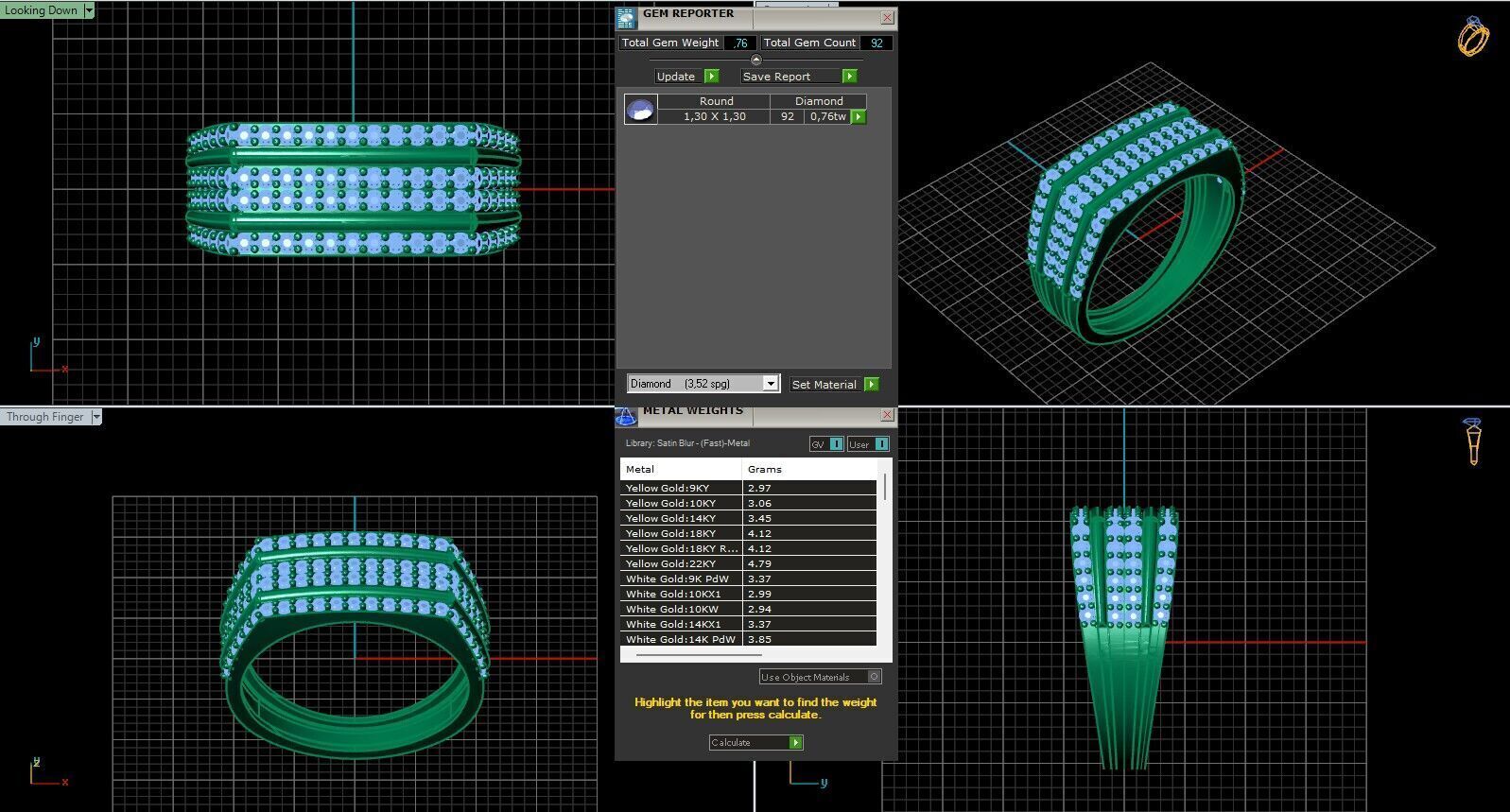
Task: Collapse Gem Reporter totals with the small up arrow
Action: pyautogui.click(x=755, y=60)
